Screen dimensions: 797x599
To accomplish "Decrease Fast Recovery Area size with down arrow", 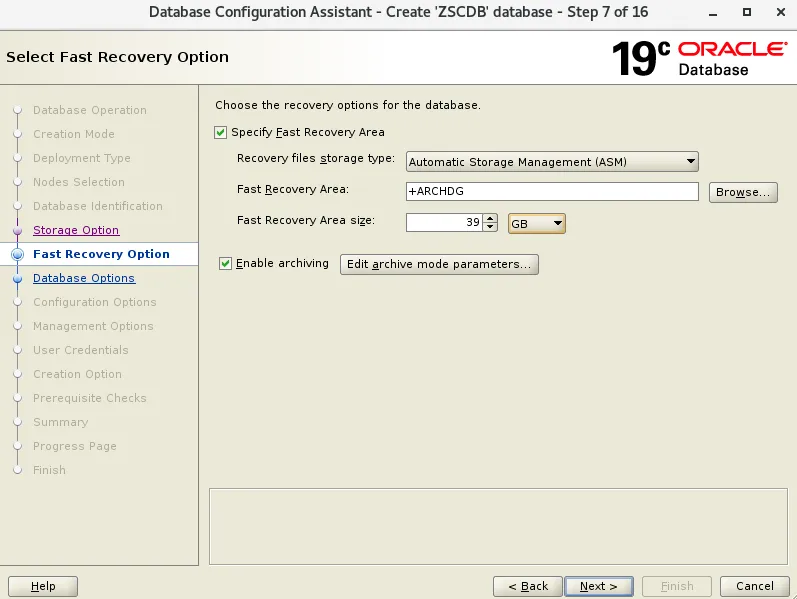I will (x=490, y=227).
